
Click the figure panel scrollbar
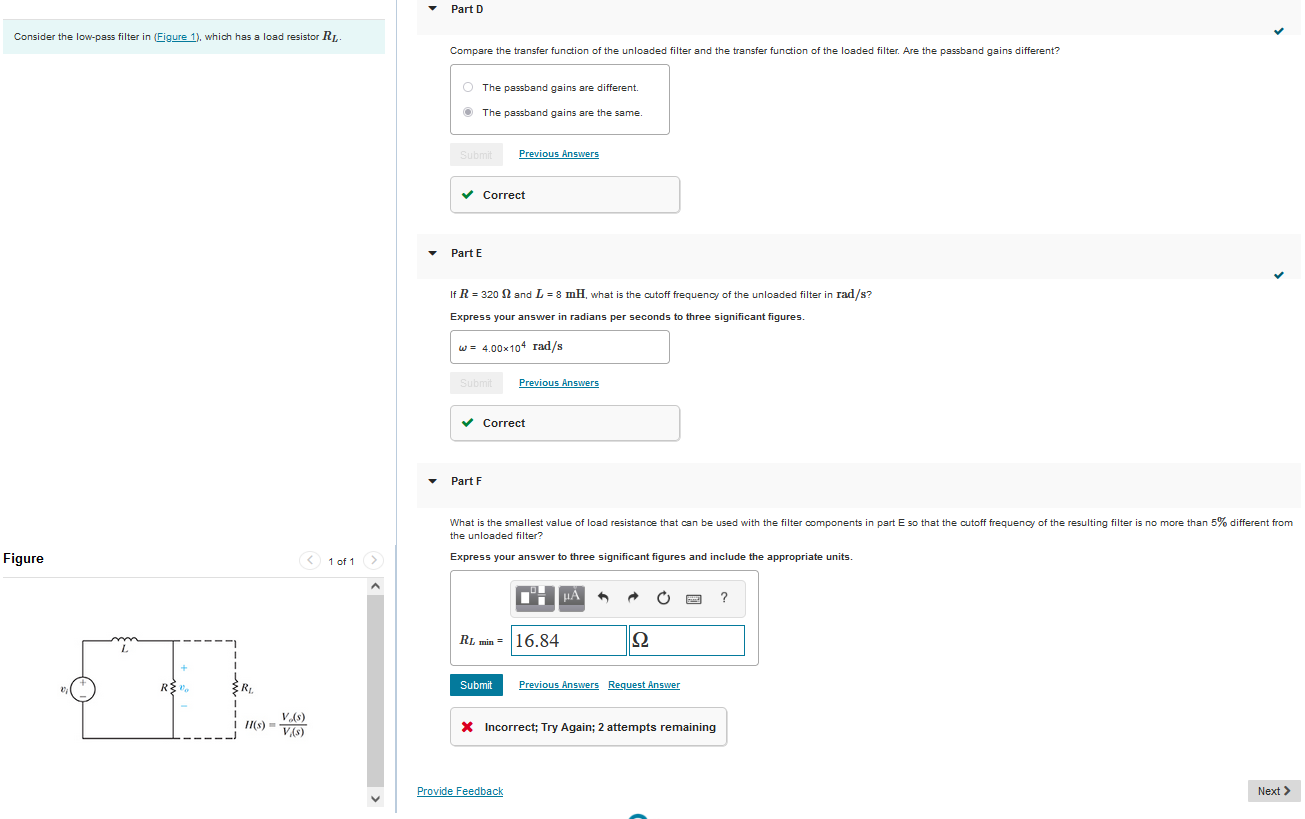[x=376, y=690]
